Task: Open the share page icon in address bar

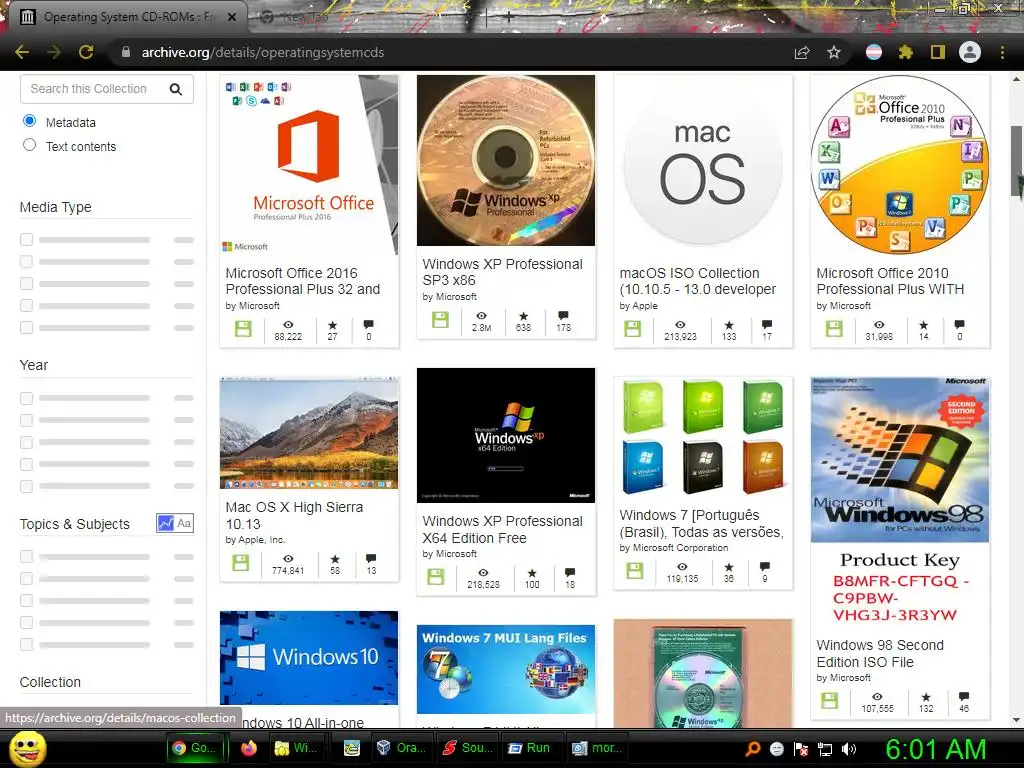Action: [801, 52]
